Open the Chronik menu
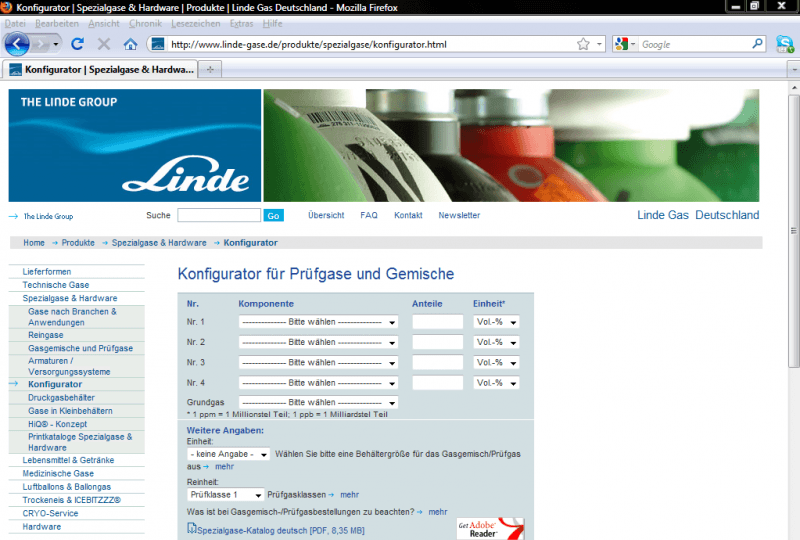Viewport: 800px width, 540px height. tap(145, 23)
